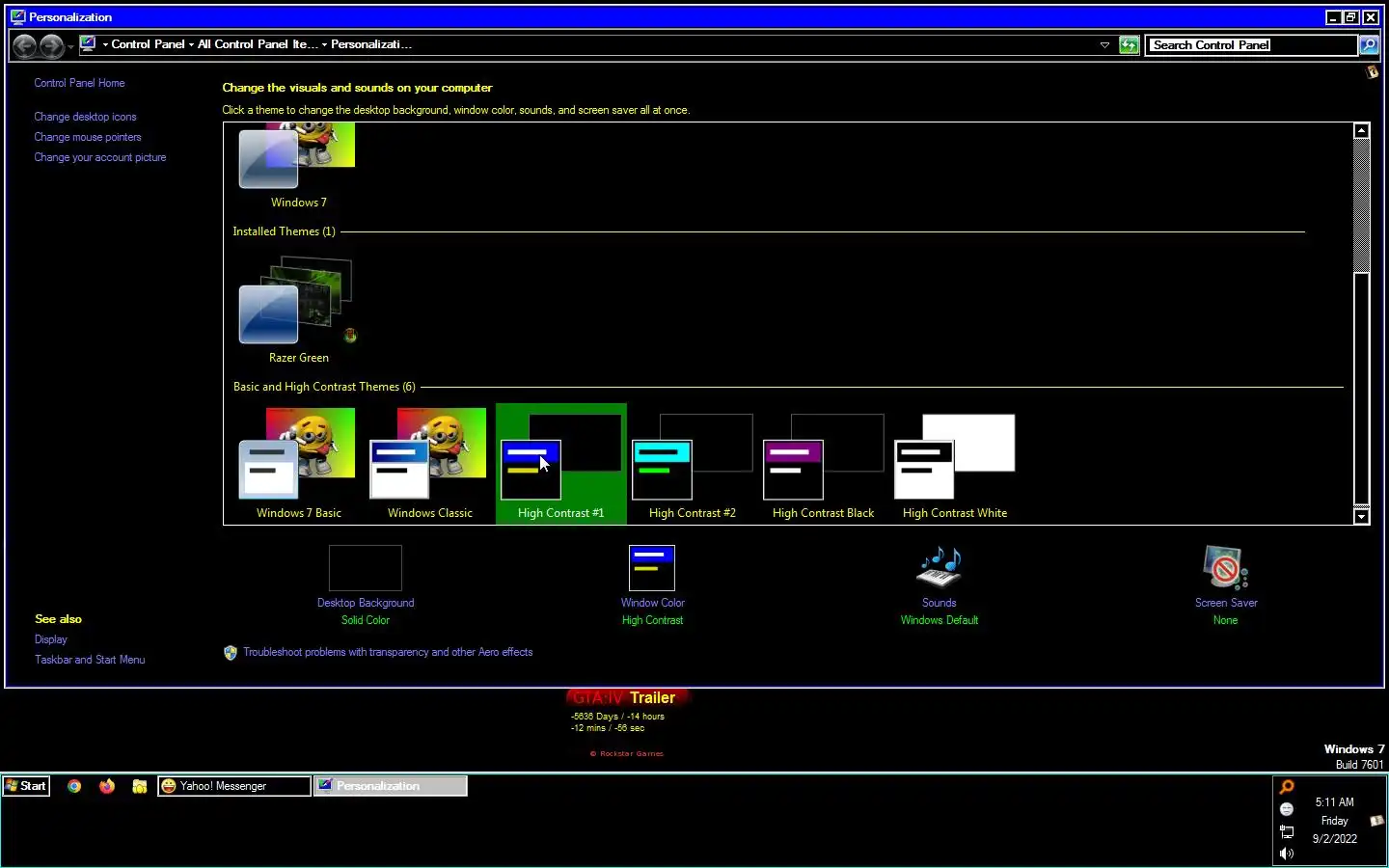Click the monitor icon in address bar

coord(88,43)
